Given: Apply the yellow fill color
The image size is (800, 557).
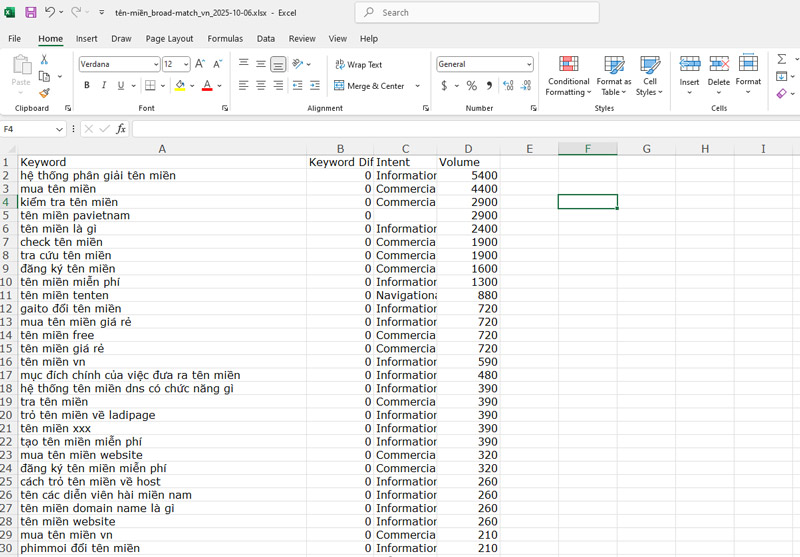Looking at the screenshot, I should pos(179,87).
